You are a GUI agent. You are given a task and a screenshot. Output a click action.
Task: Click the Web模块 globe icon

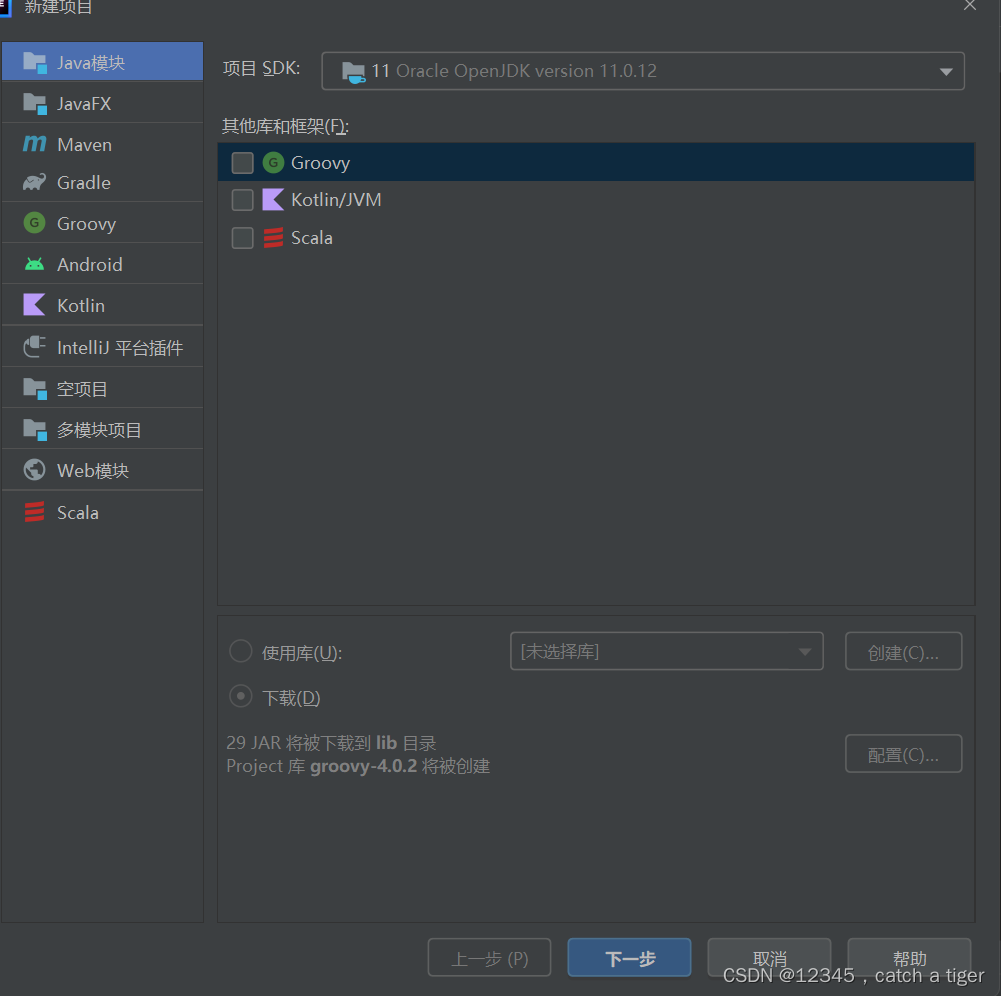click(34, 470)
